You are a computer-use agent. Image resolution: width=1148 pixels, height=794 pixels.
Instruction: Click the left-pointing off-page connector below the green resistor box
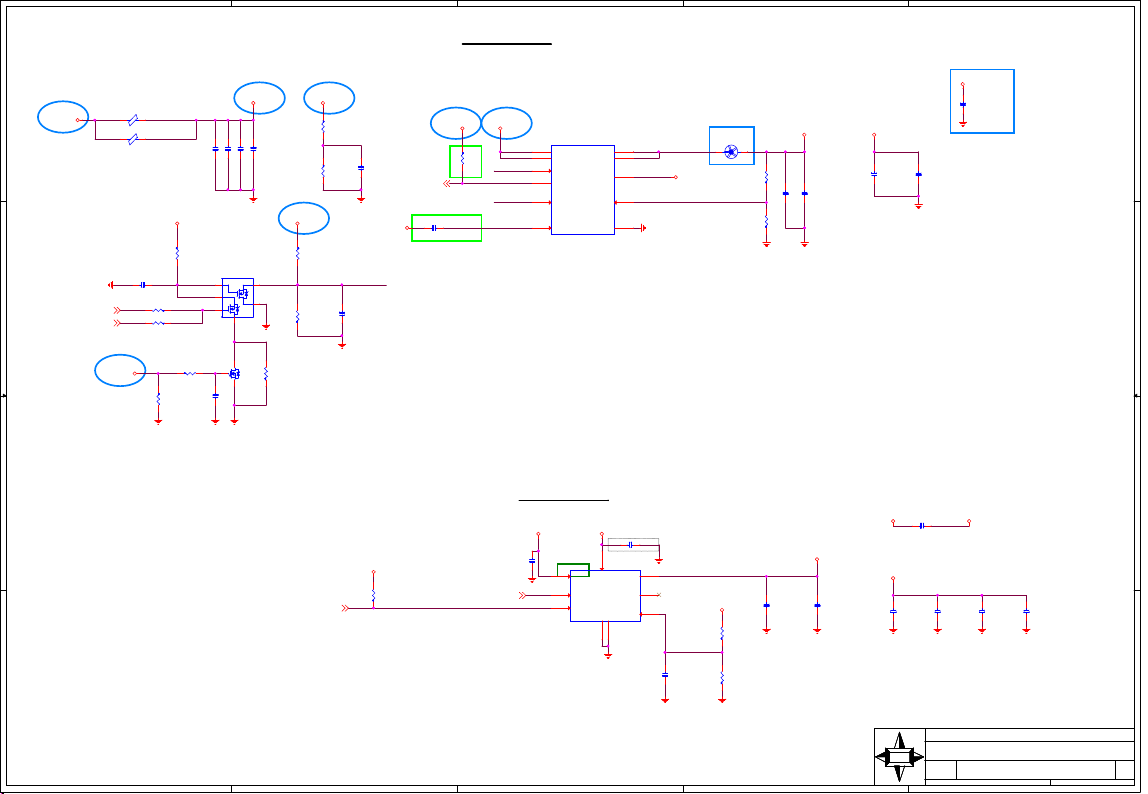tap(447, 184)
